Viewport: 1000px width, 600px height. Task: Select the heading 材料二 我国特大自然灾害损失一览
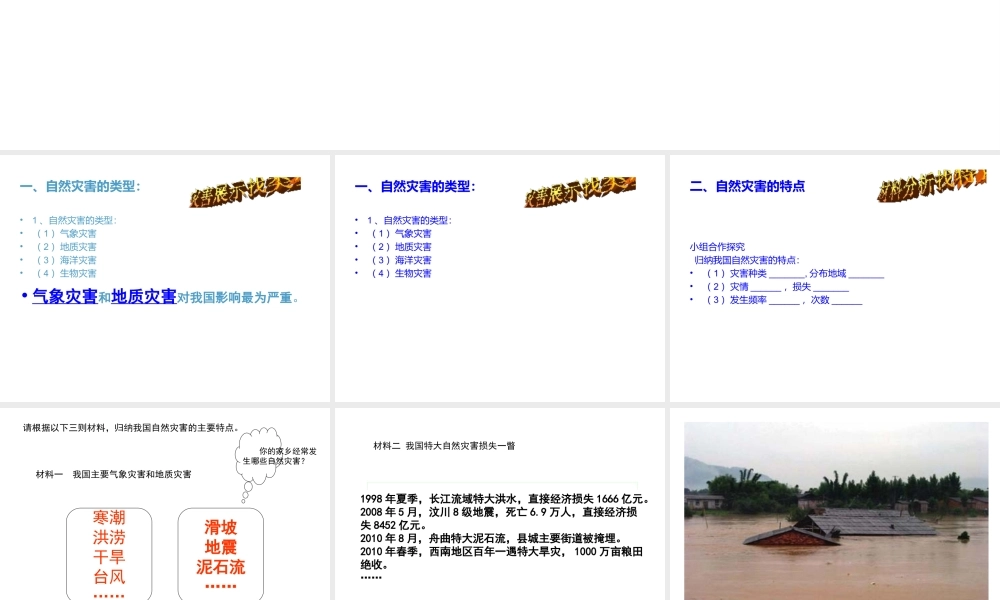(x=444, y=446)
